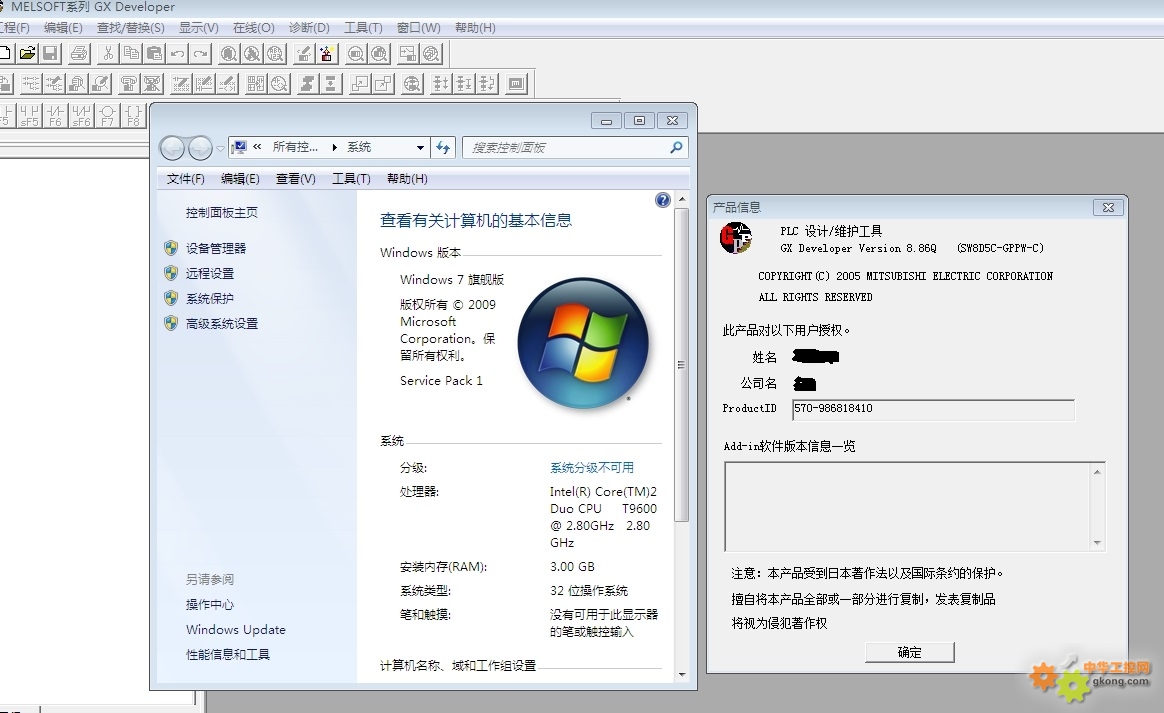Open the 窗口(W) menu

click(419, 27)
